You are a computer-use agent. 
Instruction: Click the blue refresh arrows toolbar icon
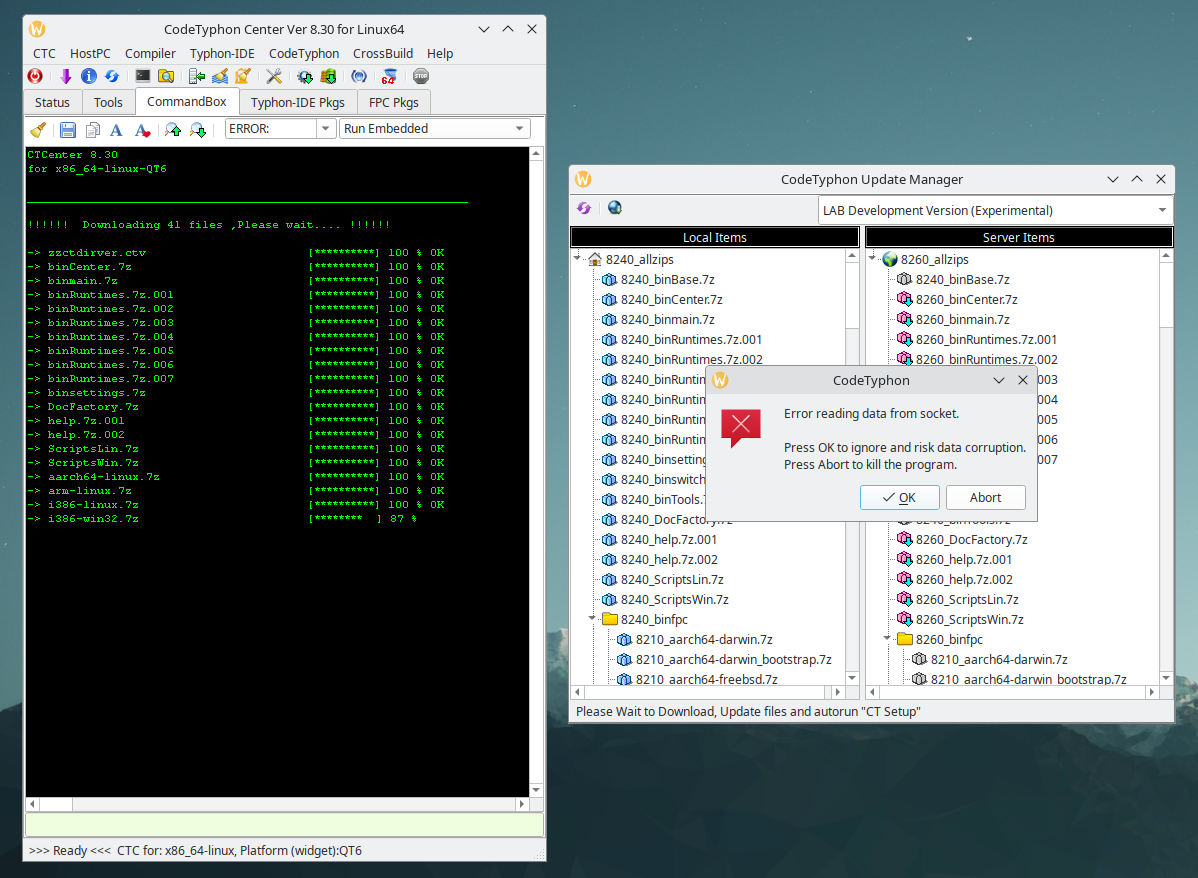(x=112, y=76)
